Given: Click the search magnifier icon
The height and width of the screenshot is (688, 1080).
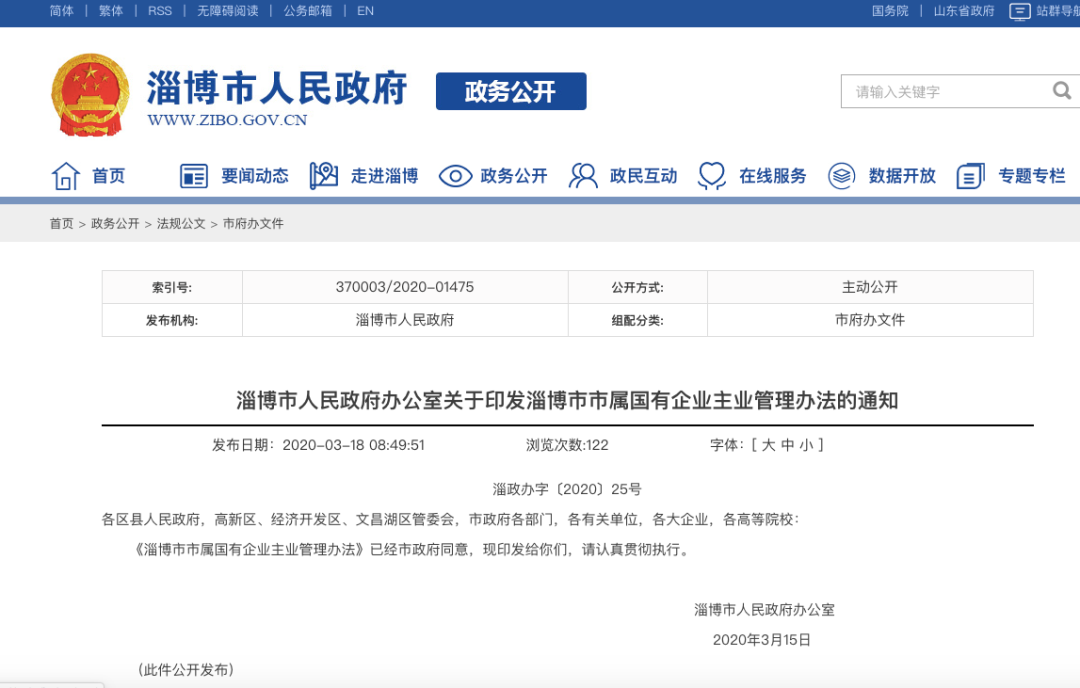Looking at the screenshot, I should (1061, 91).
